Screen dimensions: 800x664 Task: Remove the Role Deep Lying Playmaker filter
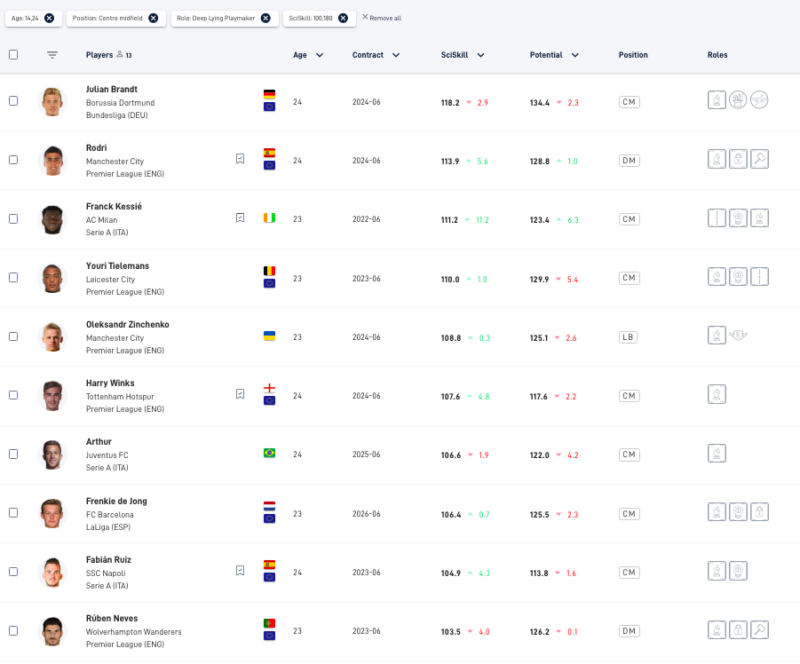tap(266, 18)
